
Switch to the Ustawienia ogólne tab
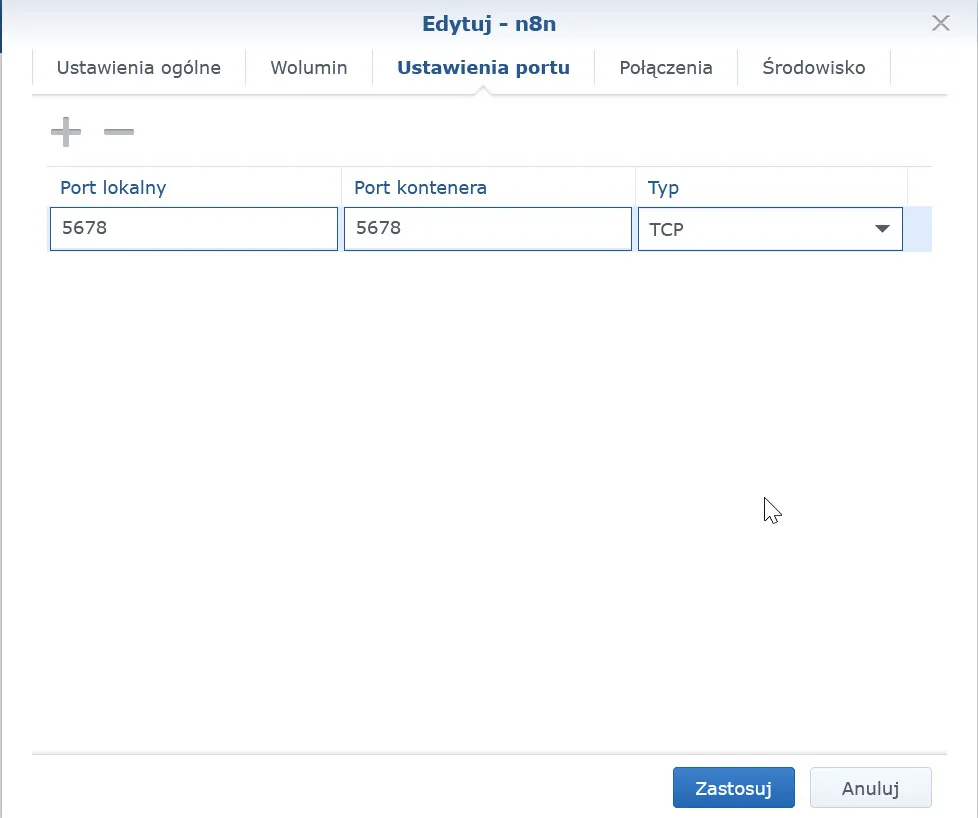pos(138,68)
